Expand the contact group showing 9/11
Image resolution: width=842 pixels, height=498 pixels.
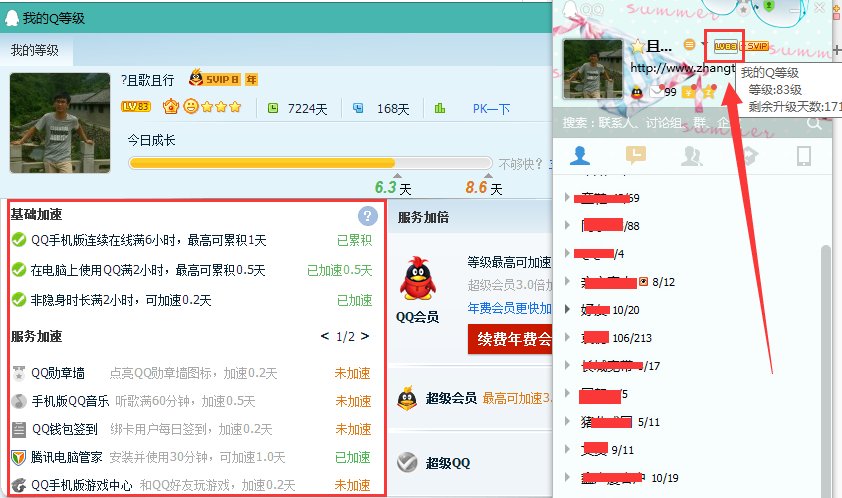tap(567, 449)
